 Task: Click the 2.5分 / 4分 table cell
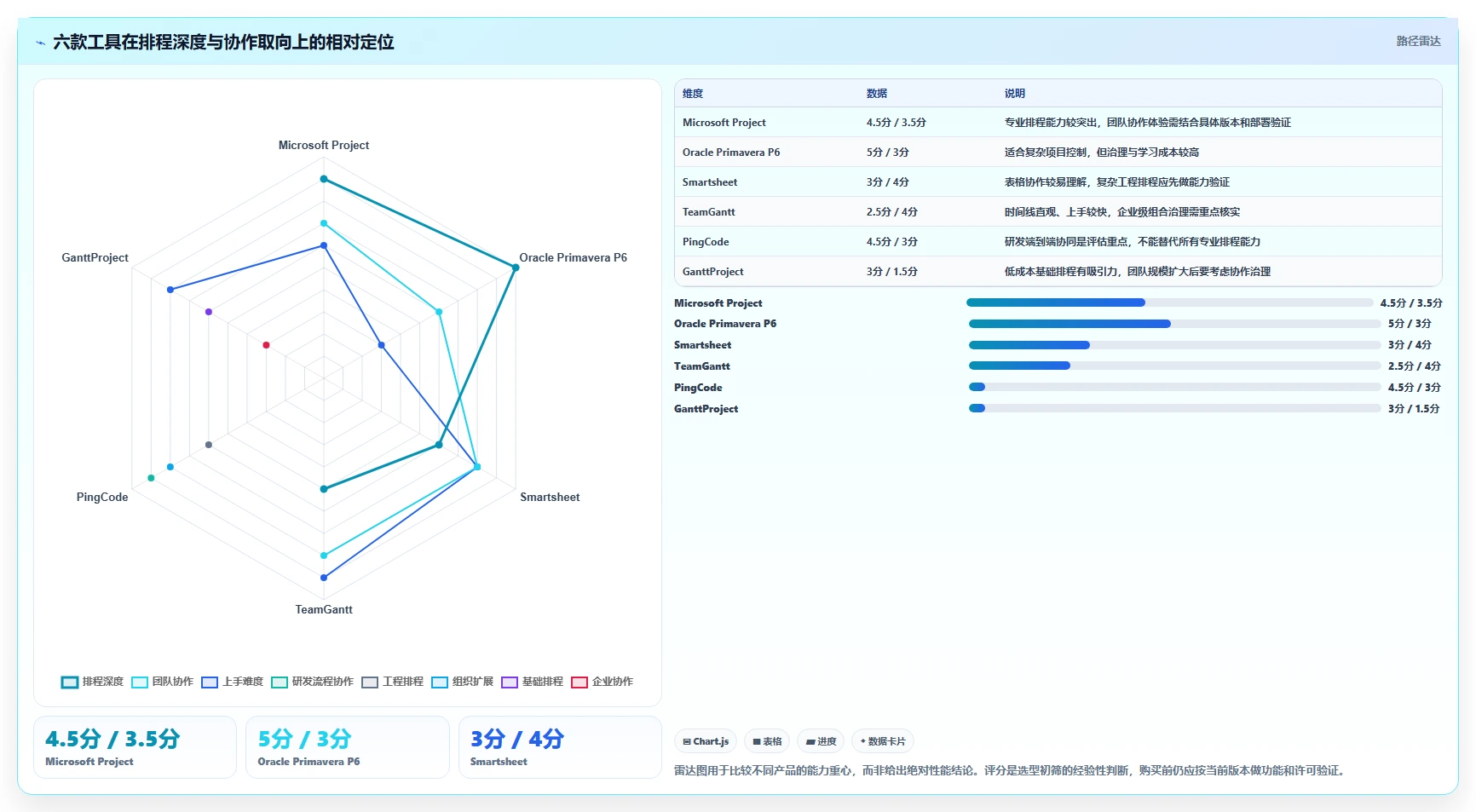[892, 211]
